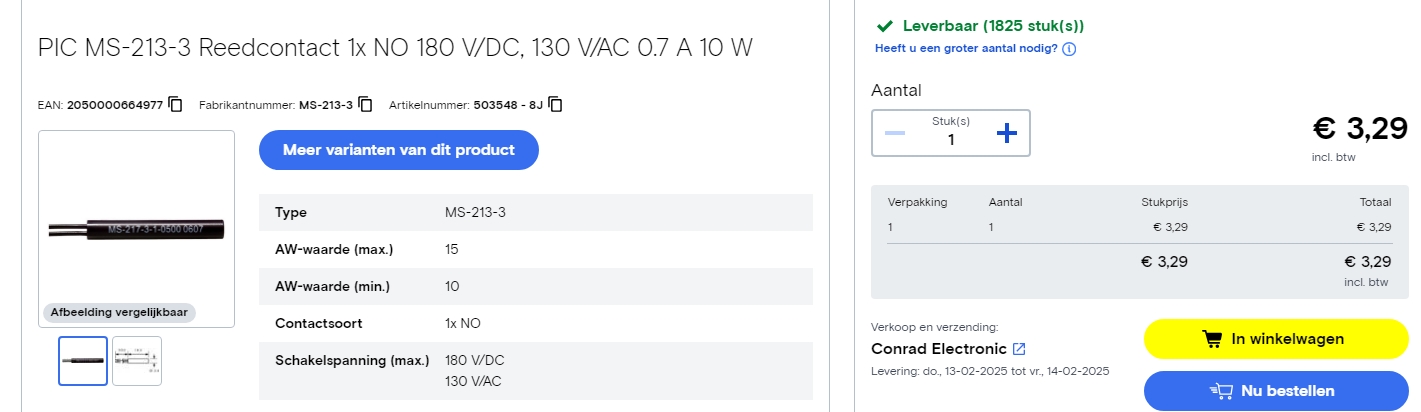
Task: Increase quantity with the plus icon
Action: [x=1006, y=133]
